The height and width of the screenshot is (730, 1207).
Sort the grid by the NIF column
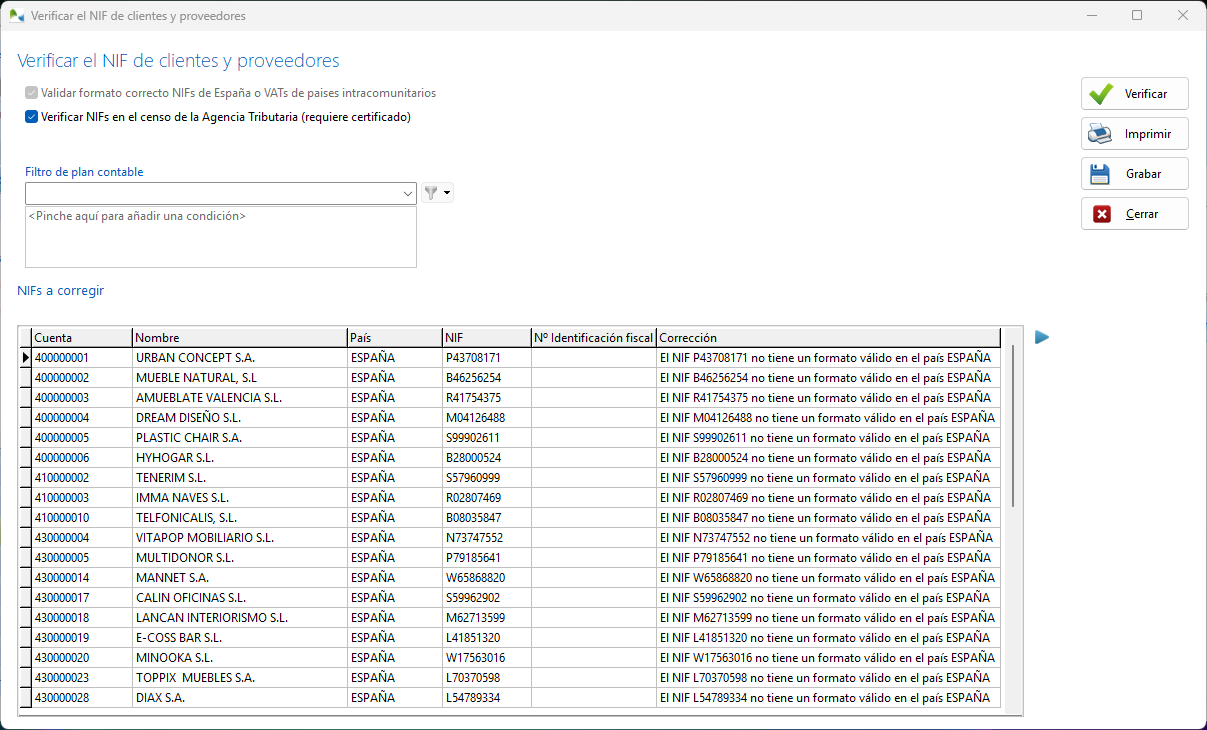485,337
